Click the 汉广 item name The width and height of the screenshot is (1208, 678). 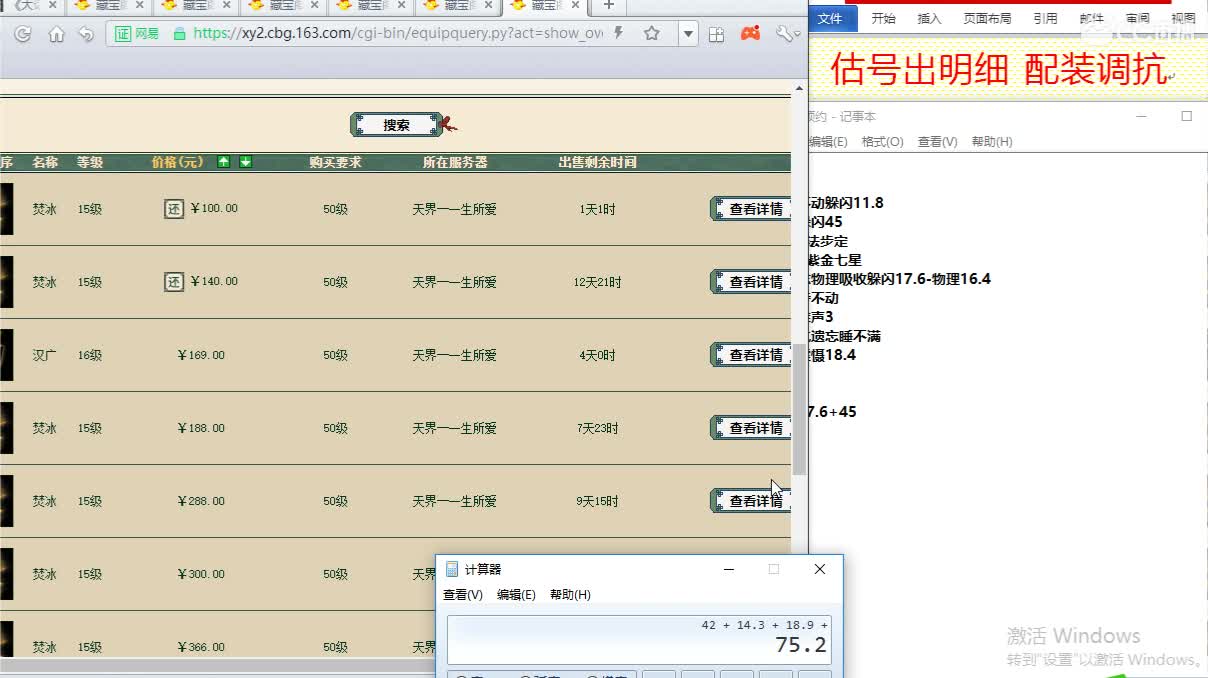(x=44, y=355)
